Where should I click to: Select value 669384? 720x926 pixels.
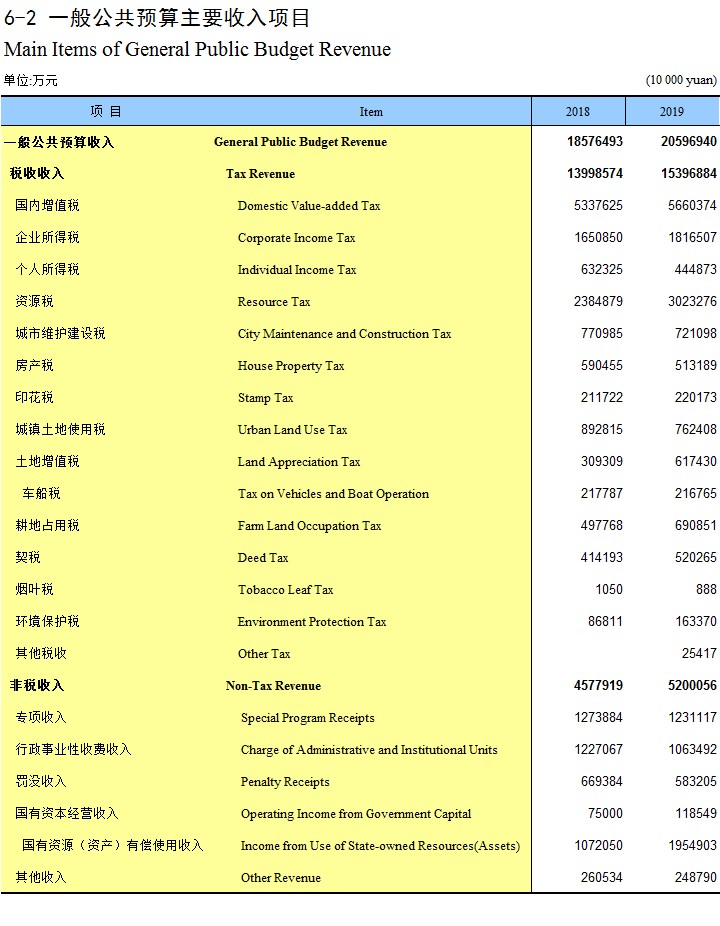click(x=602, y=781)
